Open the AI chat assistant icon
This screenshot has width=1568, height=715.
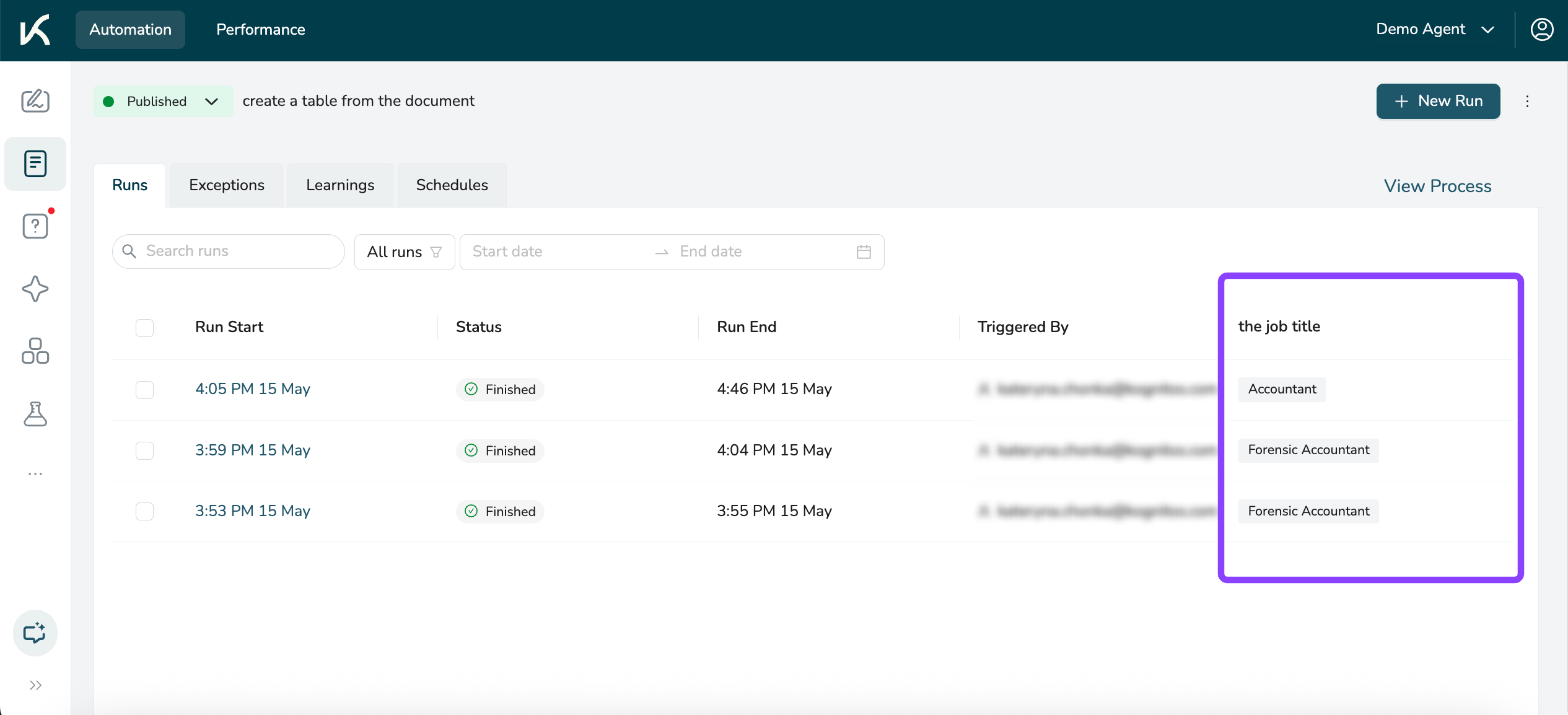[35, 633]
